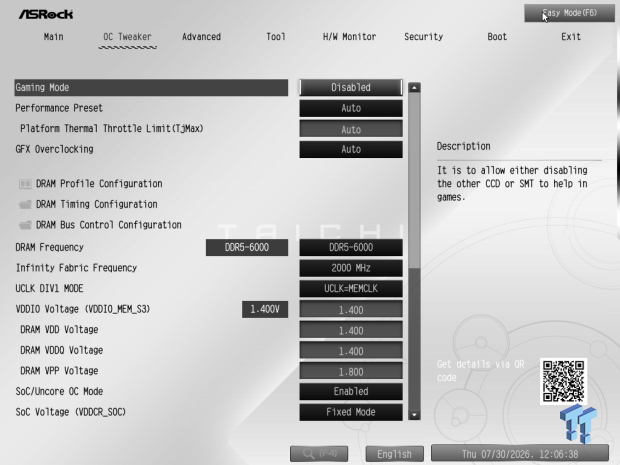Click the 'Get details via QR code' text
The image size is (620, 465).
480,370
